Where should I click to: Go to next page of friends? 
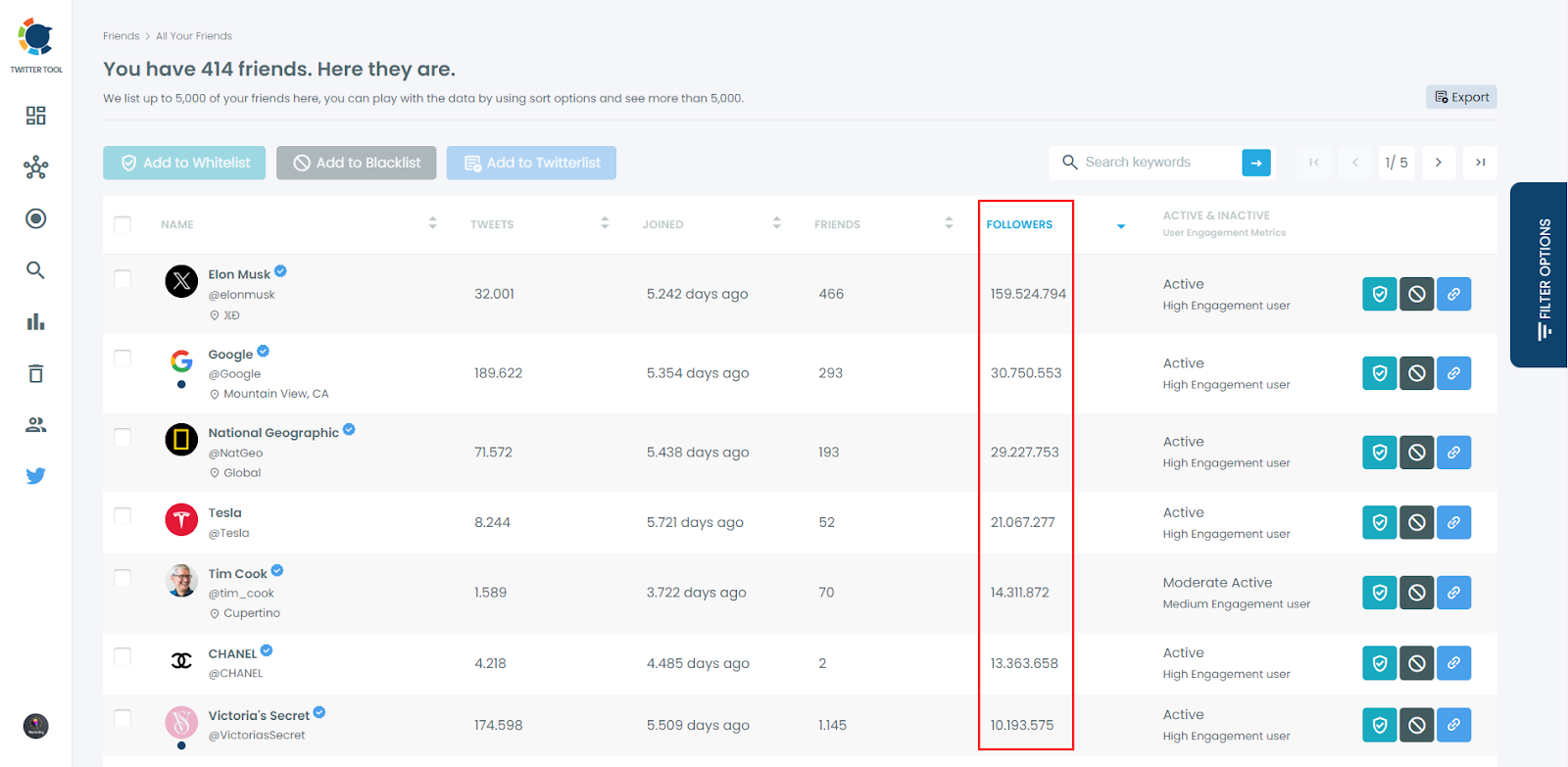click(1438, 163)
